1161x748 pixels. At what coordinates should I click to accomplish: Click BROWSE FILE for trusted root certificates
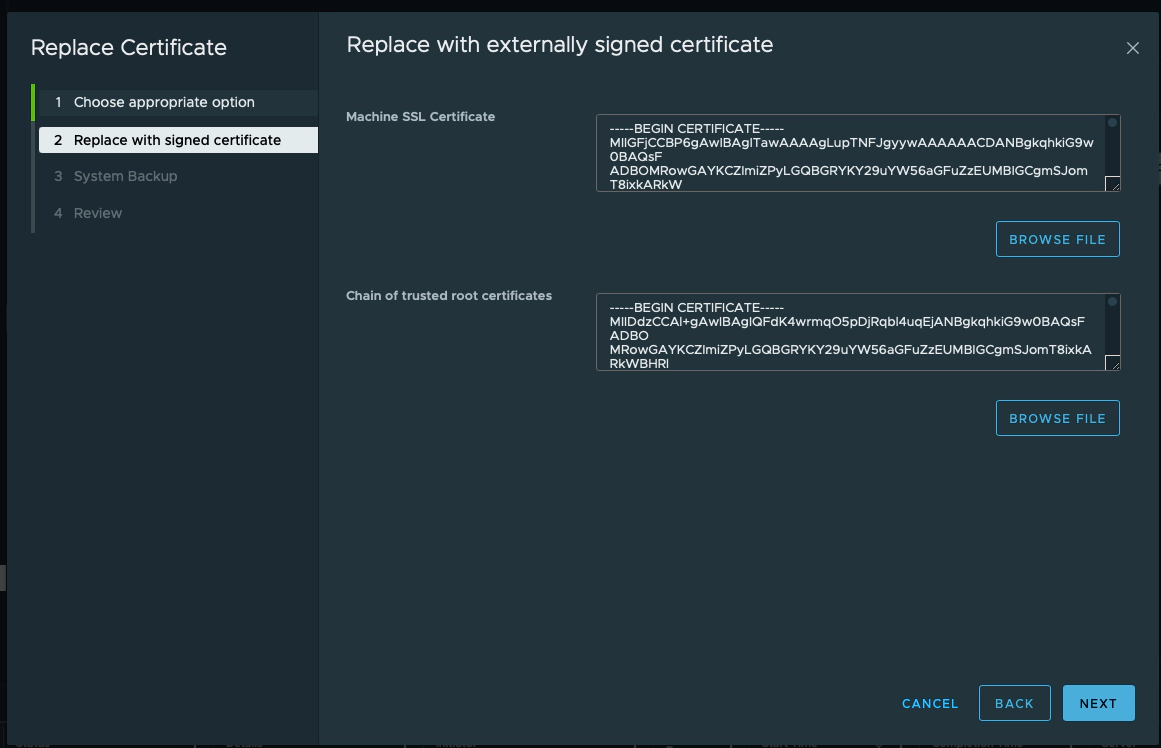[1057, 418]
